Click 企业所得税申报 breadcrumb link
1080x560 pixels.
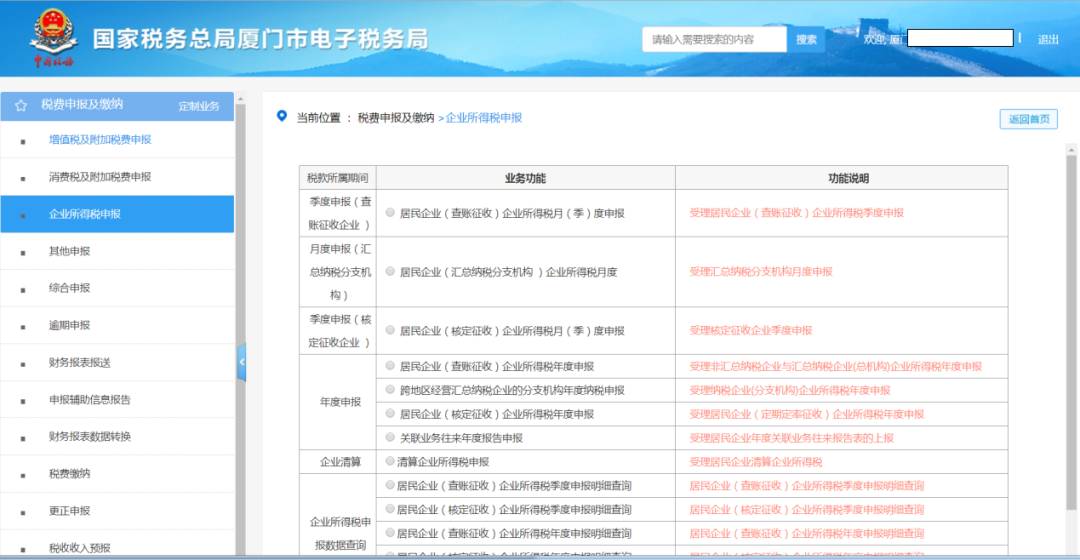coord(484,118)
